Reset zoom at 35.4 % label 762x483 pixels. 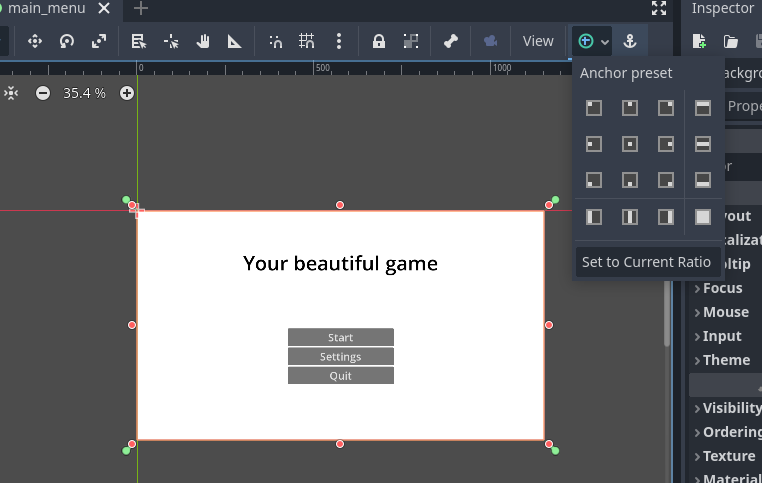pos(85,93)
